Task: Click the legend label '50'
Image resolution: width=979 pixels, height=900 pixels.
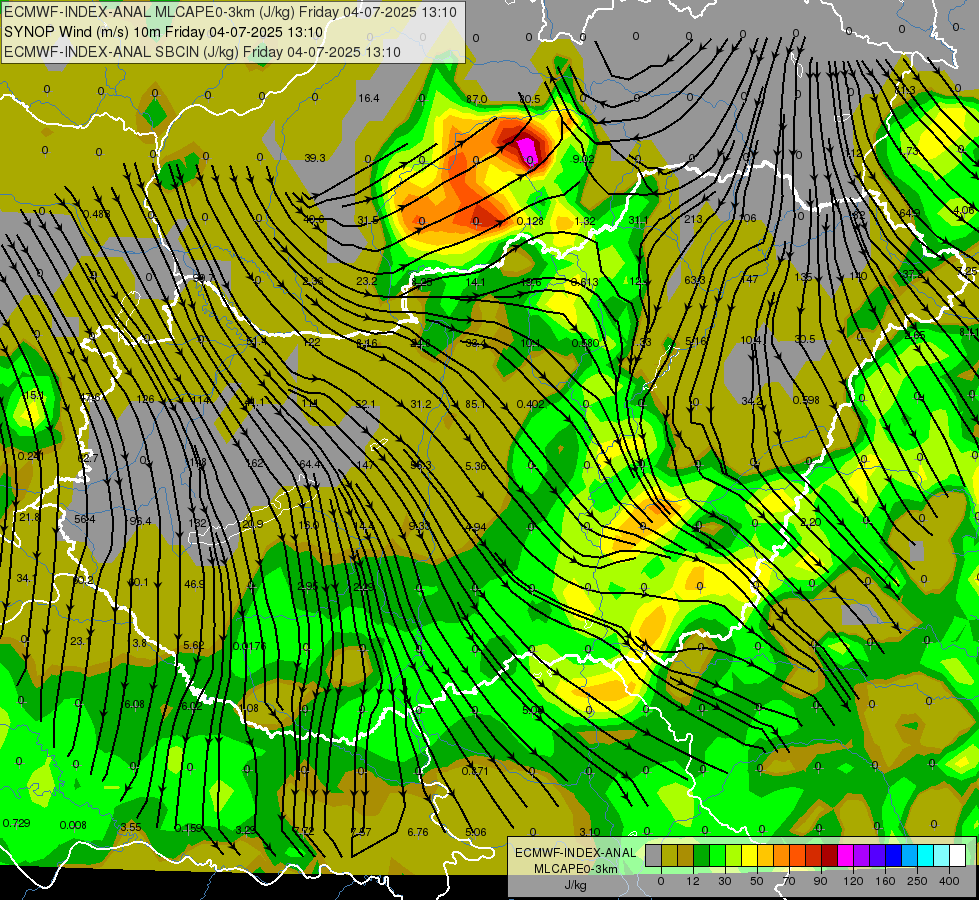Action: [x=757, y=881]
